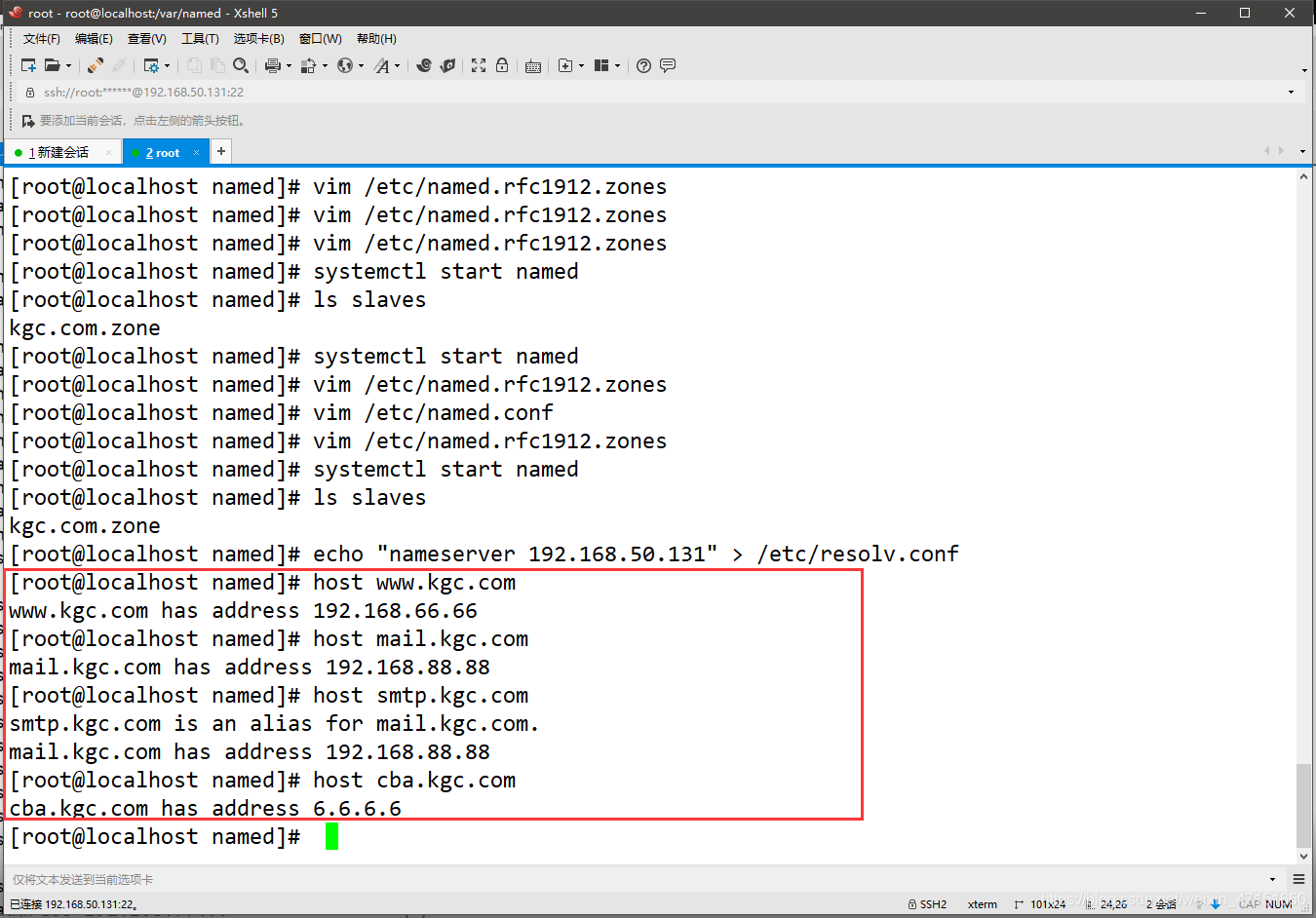Viewport: 1316px width, 918px height.
Task: Expand the globe Encoding dropdown arrow
Action: [361, 66]
